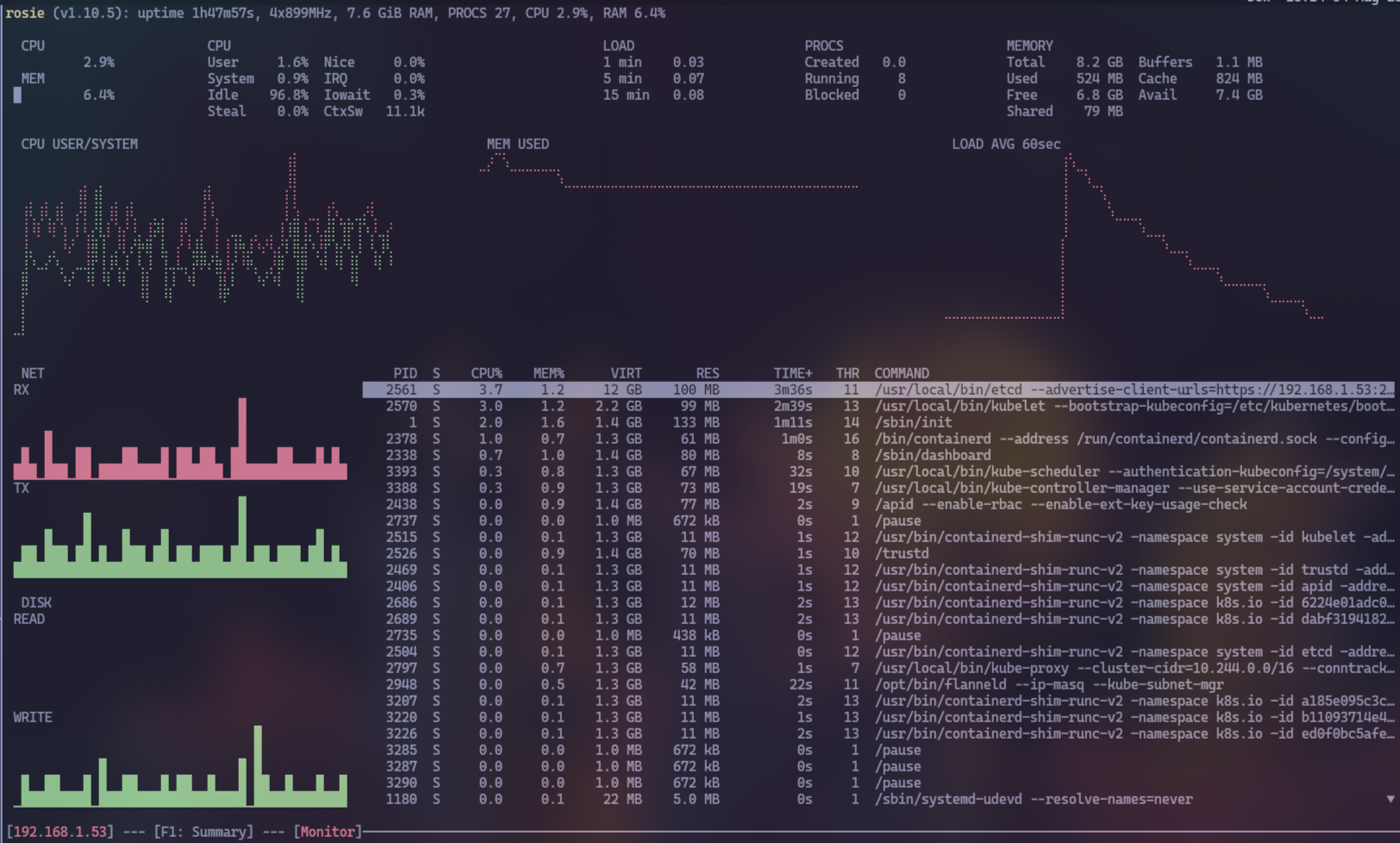Open the Monitor tab in footer
This screenshot has height=843, width=1400.
(x=327, y=832)
